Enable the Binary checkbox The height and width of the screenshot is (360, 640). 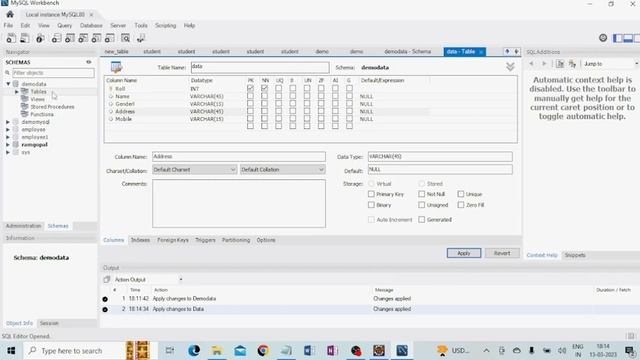[371, 205]
